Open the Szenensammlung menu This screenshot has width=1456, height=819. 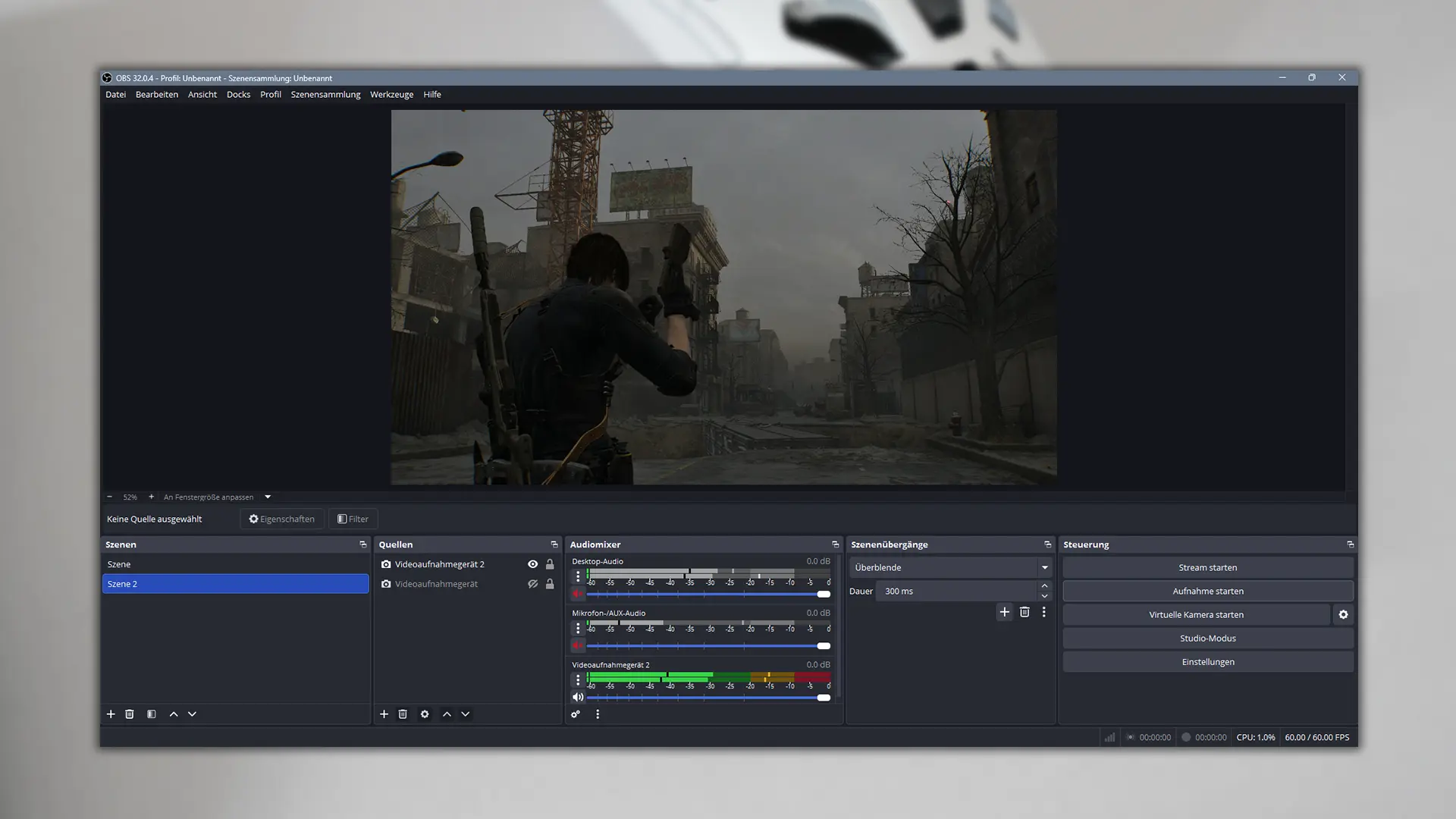pyautogui.click(x=325, y=95)
